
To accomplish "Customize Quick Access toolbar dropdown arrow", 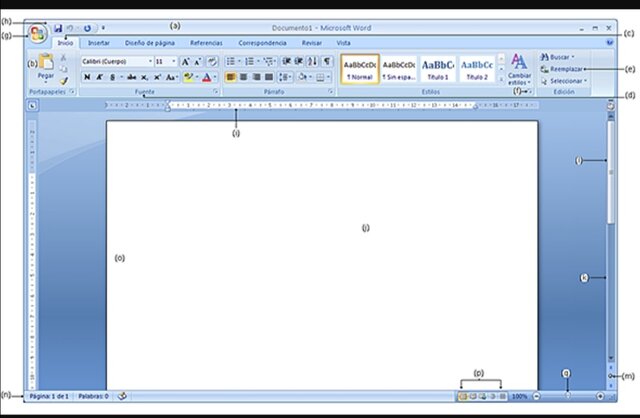I will coord(103,28).
